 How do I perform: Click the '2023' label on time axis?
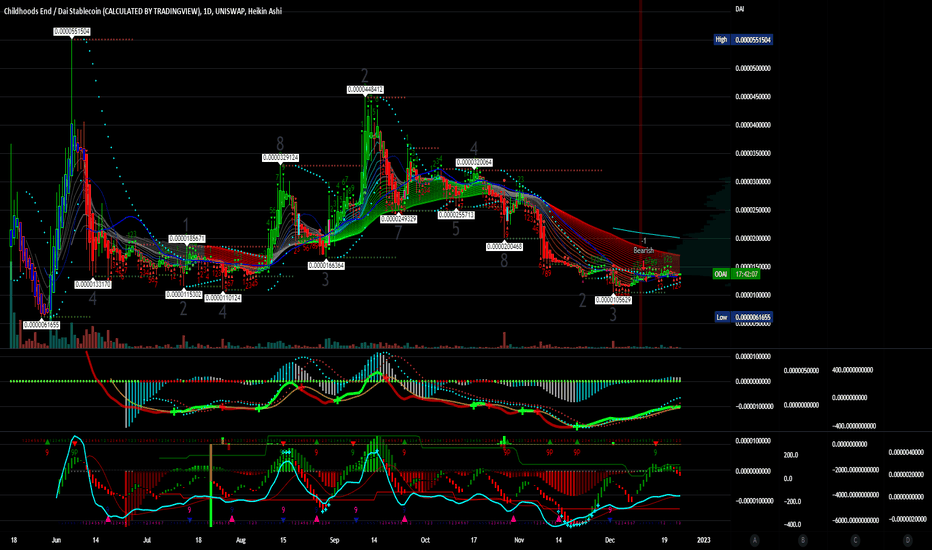point(703,540)
